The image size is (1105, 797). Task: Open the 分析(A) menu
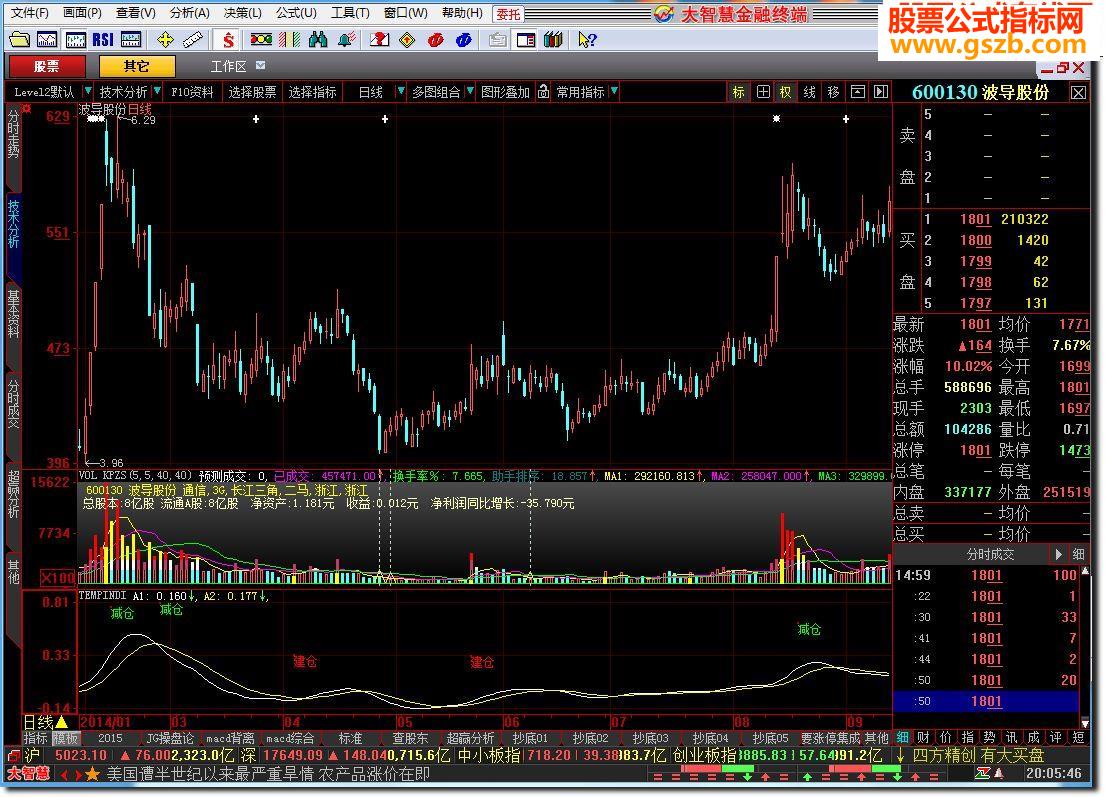[x=190, y=13]
